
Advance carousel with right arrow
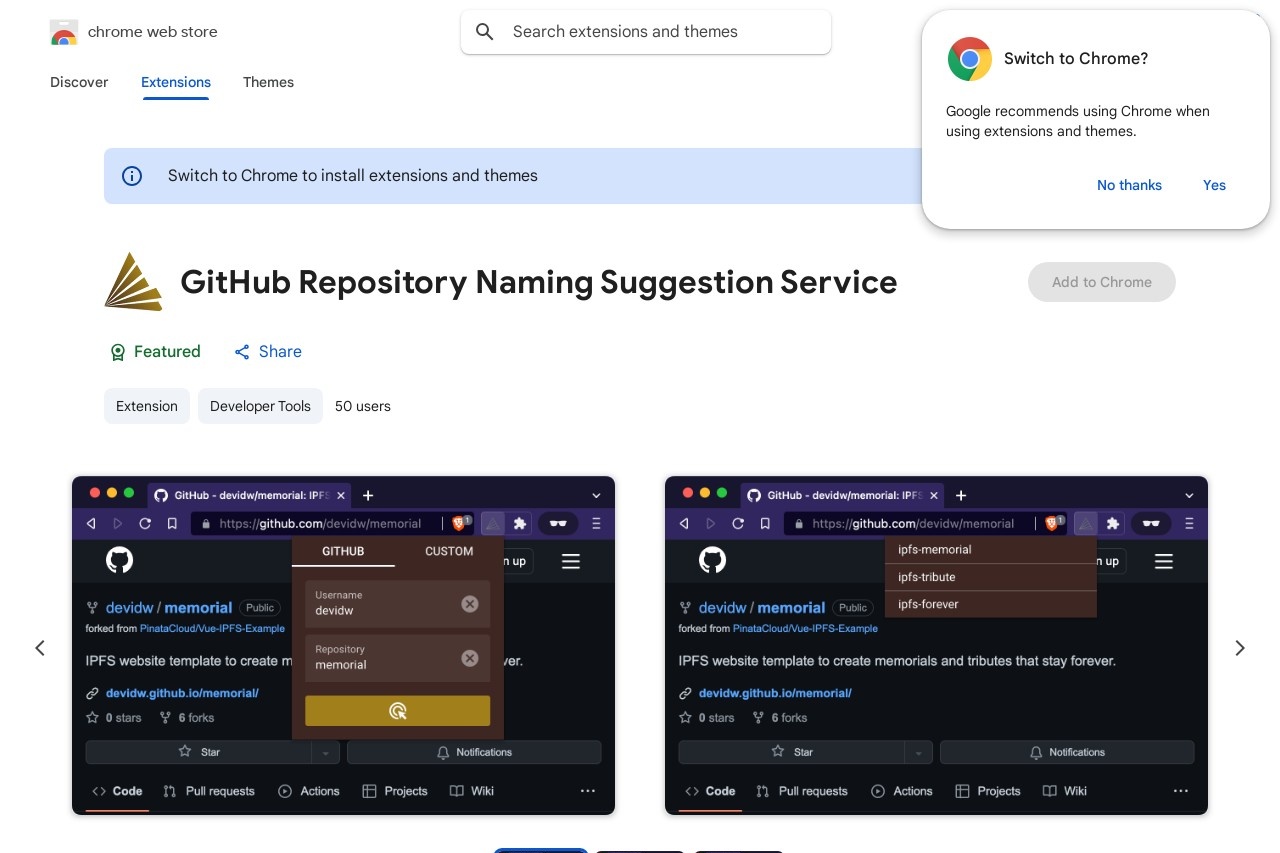pos(1240,648)
